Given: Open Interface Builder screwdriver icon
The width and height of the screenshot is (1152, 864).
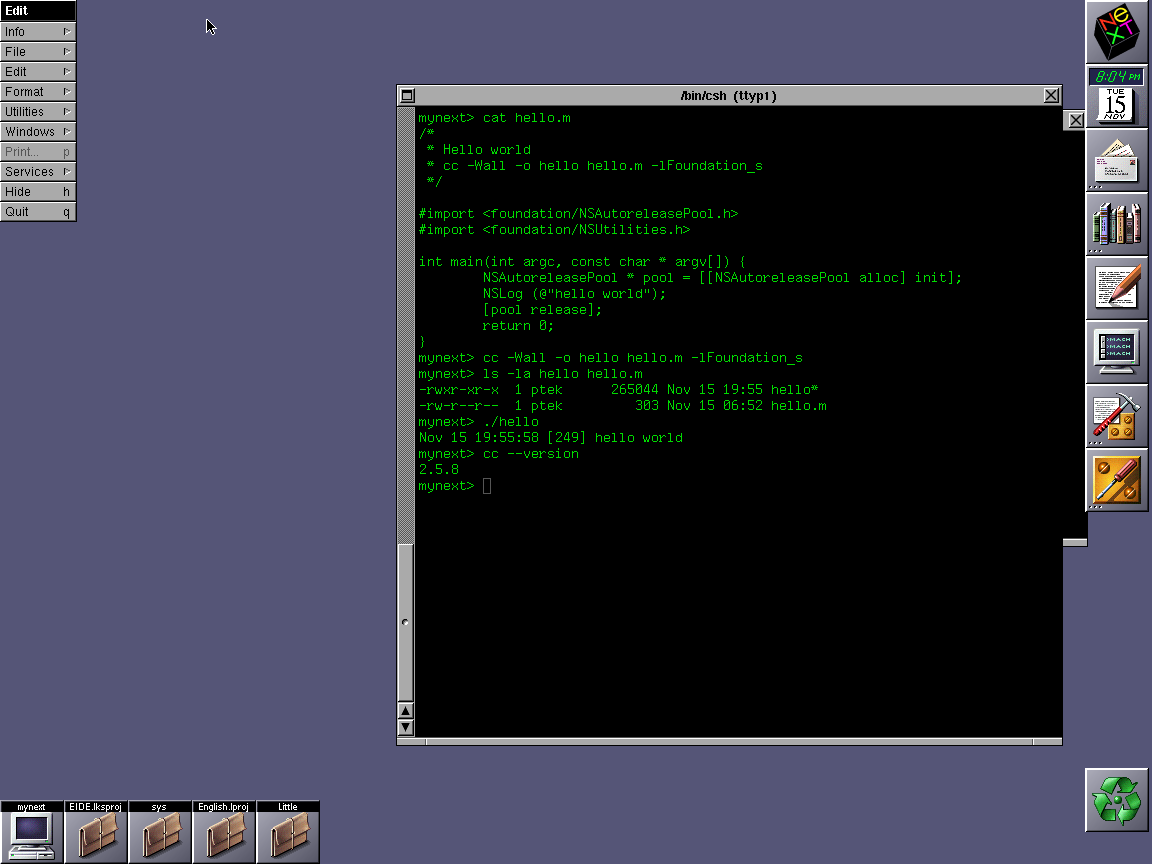Looking at the screenshot, I should point(1117,480).
